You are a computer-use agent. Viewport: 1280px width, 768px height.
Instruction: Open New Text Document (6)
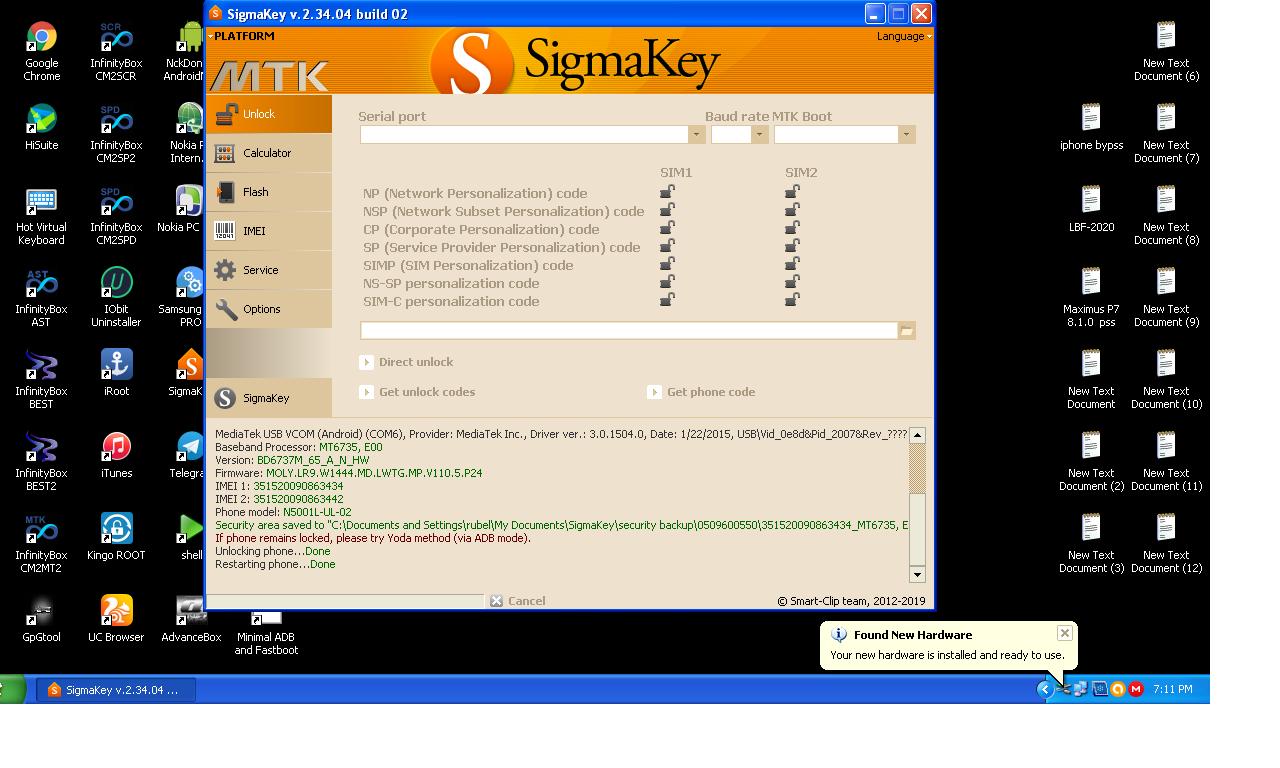(1167, 51)
